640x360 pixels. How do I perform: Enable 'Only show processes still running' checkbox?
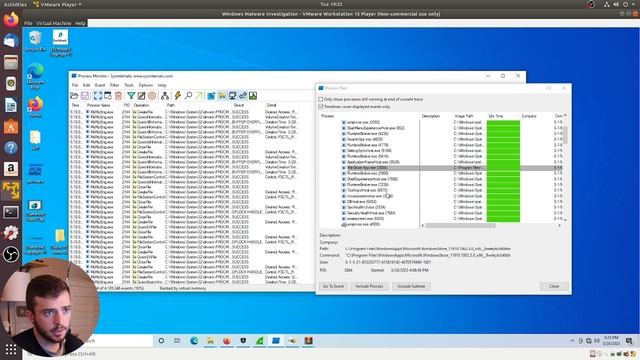(321, 99)
